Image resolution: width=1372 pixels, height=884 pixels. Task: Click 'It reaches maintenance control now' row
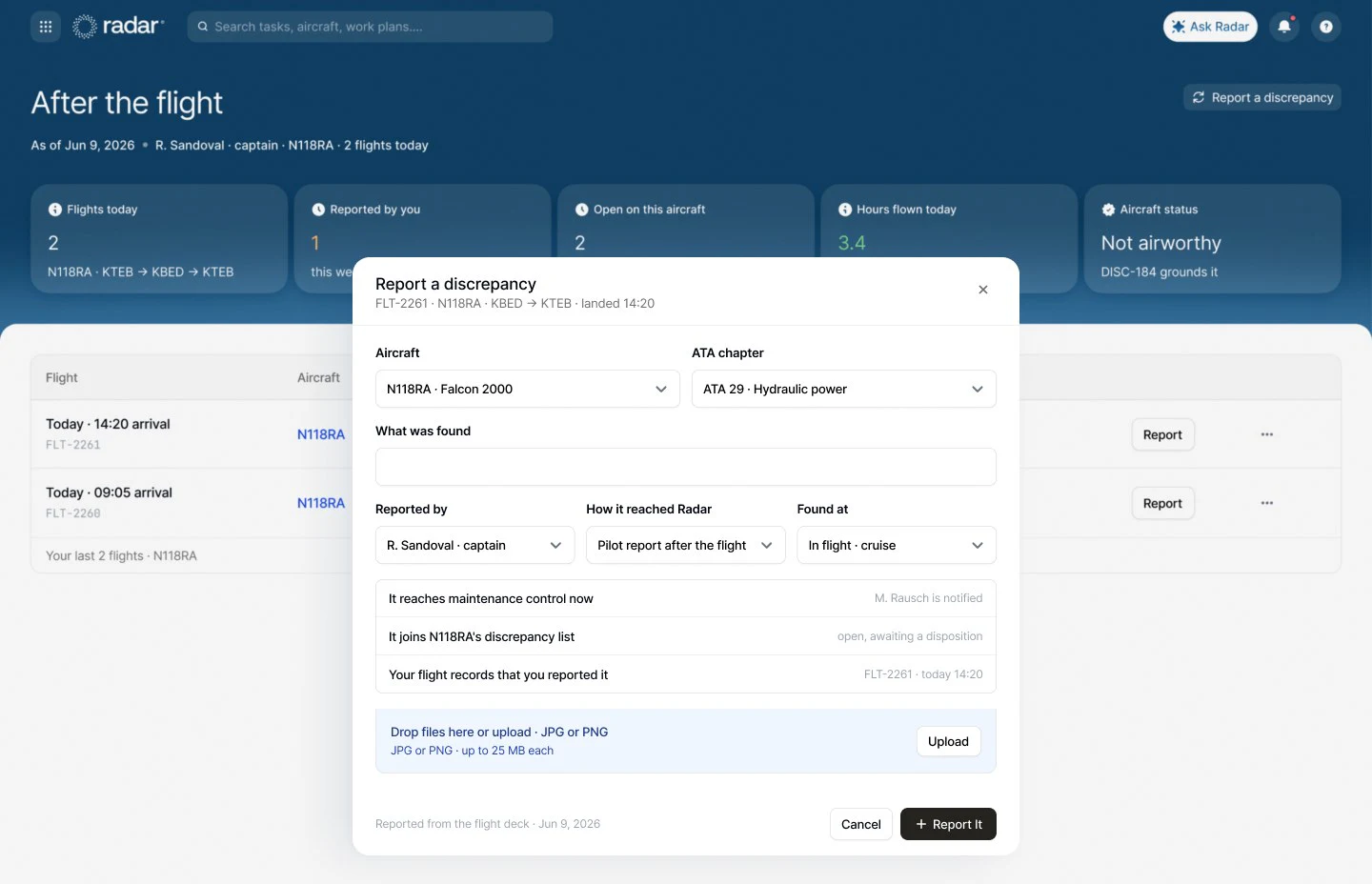click(686, 598)
